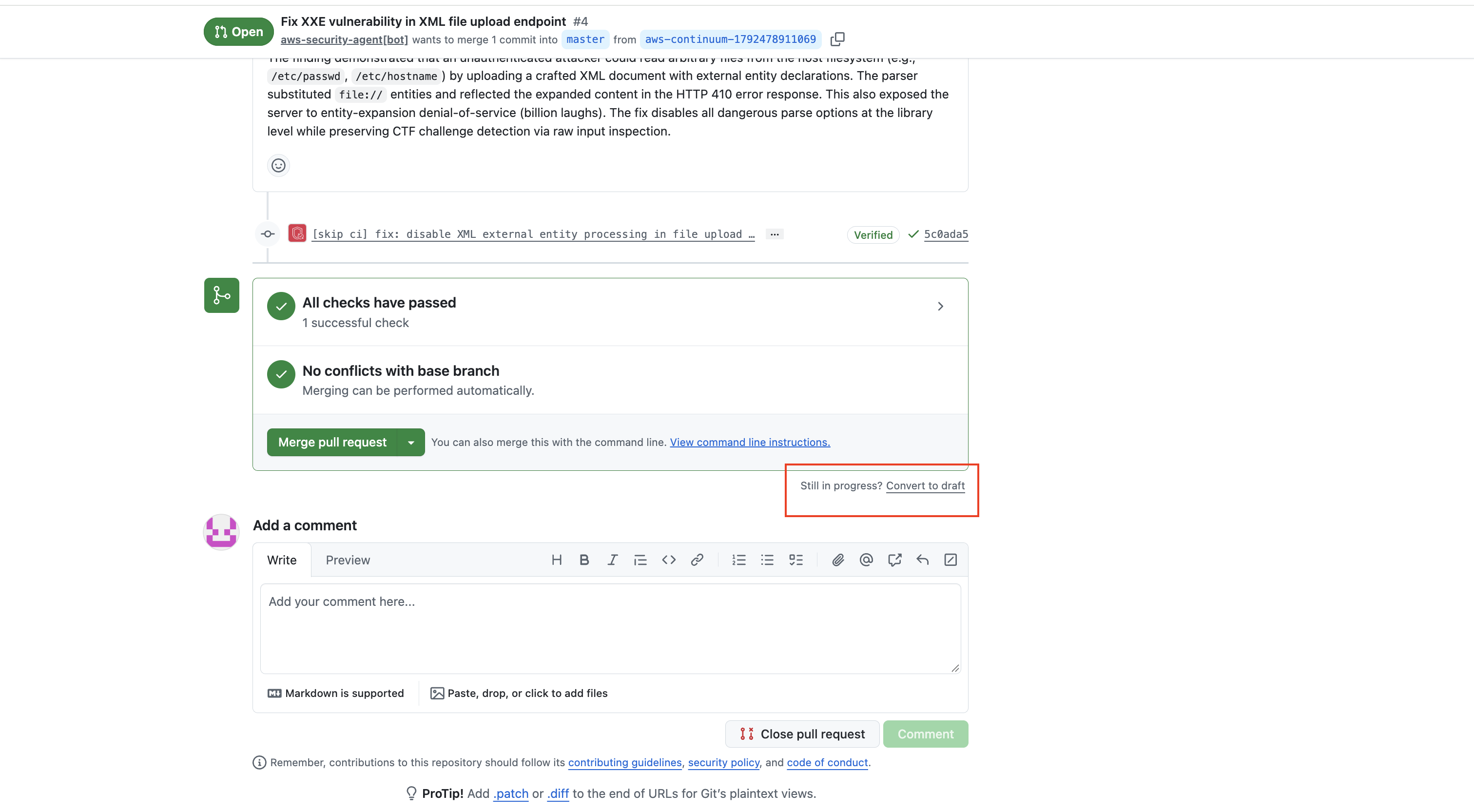
Task: Insert a numbered list
Action: [739, 560]
